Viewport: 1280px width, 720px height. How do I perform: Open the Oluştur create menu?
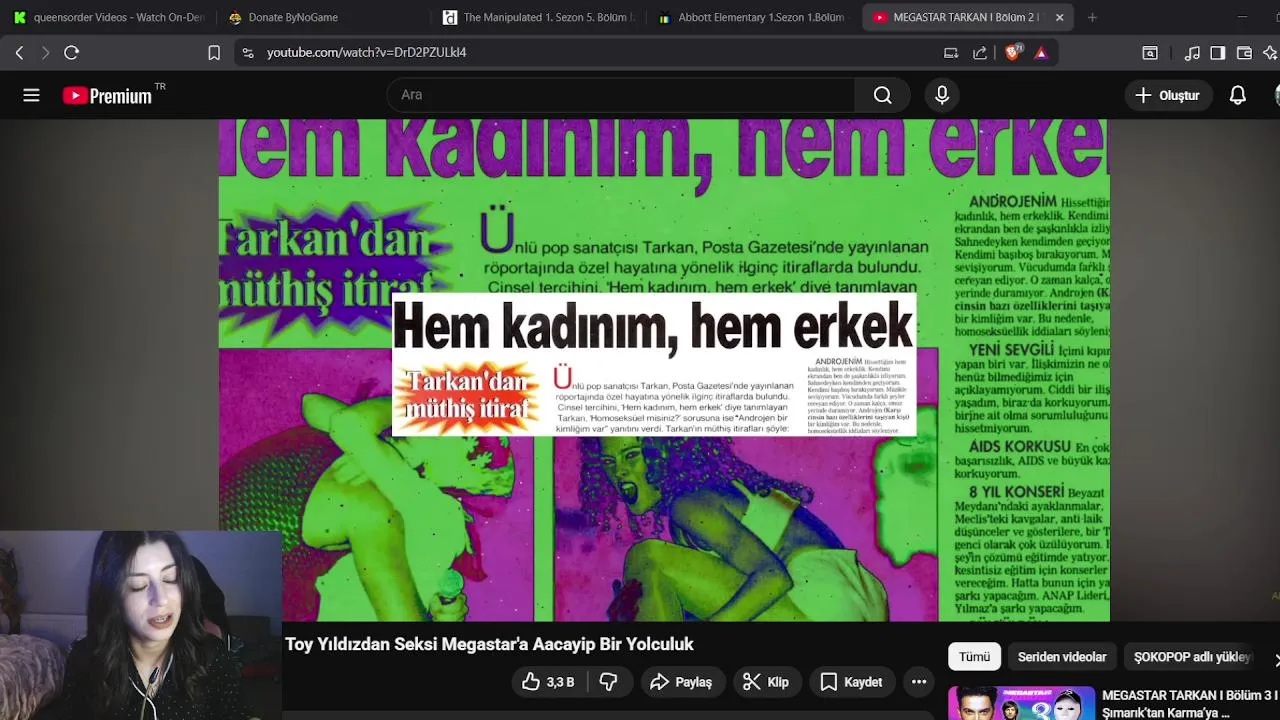point(1167,95)
